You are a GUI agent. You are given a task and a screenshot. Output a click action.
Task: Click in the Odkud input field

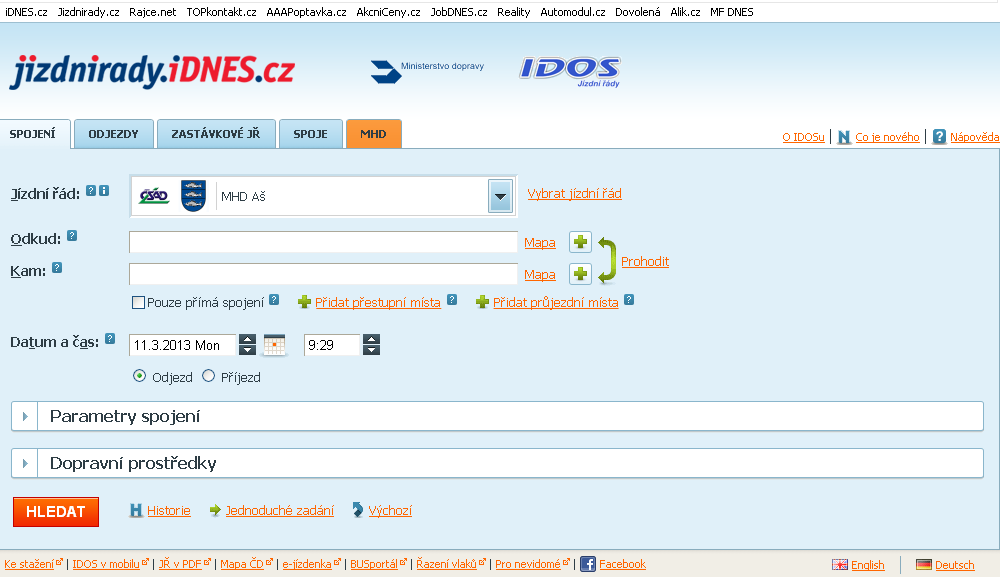coord(323,242)
